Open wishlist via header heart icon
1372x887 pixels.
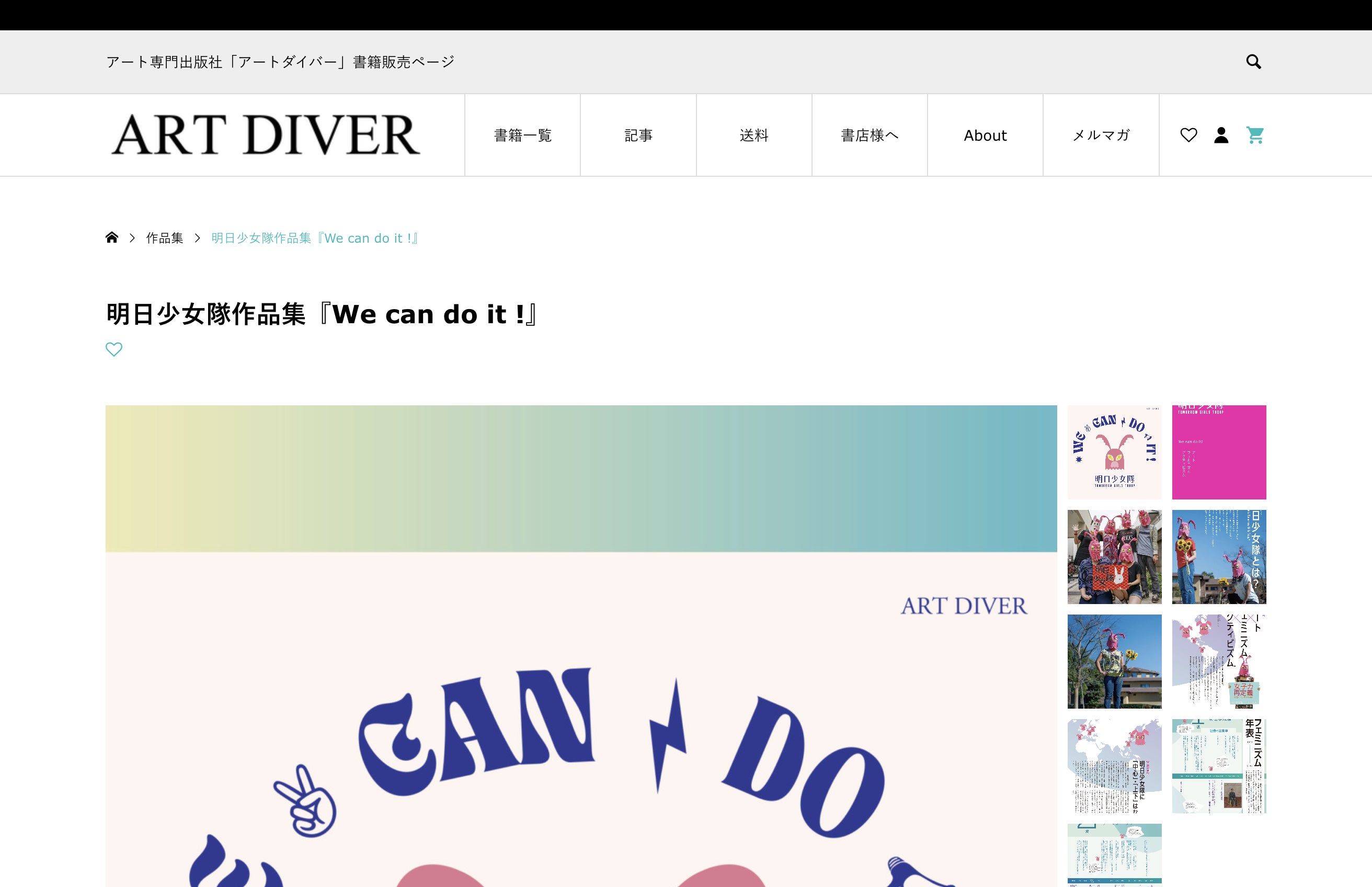tap(1188, 135)
